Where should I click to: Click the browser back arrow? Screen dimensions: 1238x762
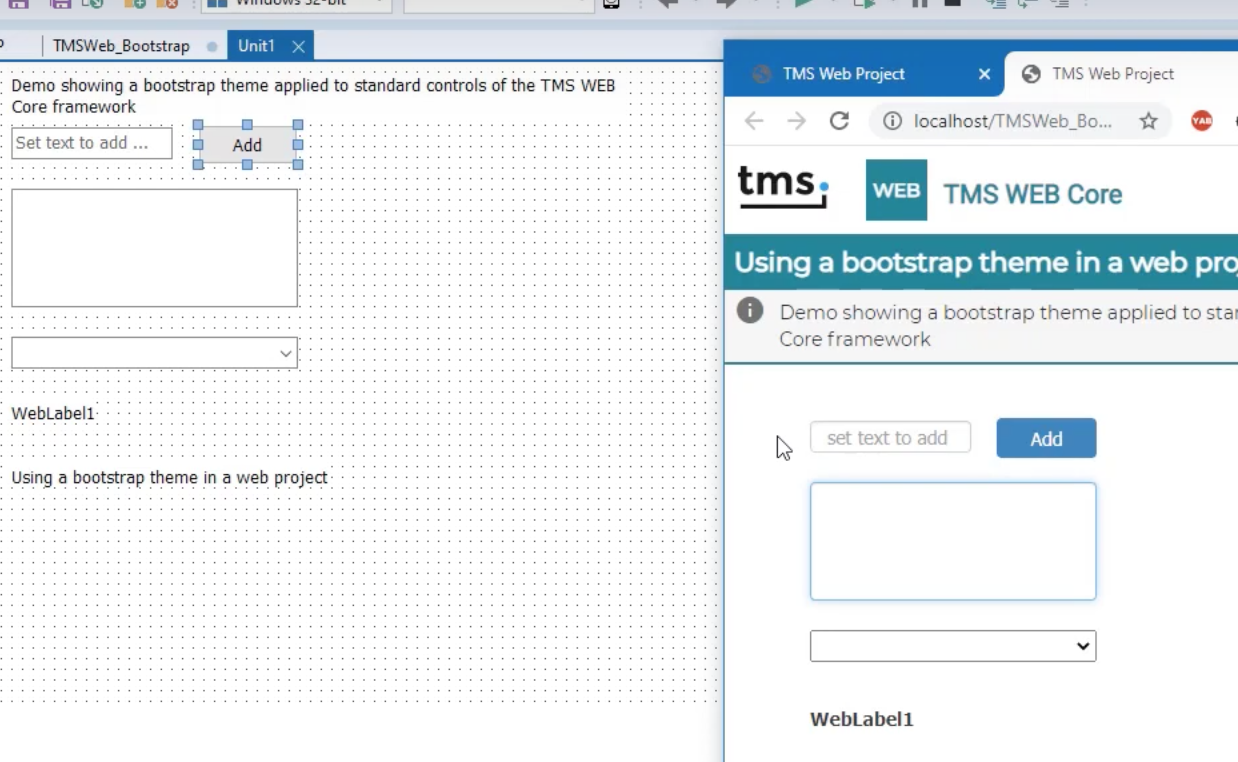[754, 121]
